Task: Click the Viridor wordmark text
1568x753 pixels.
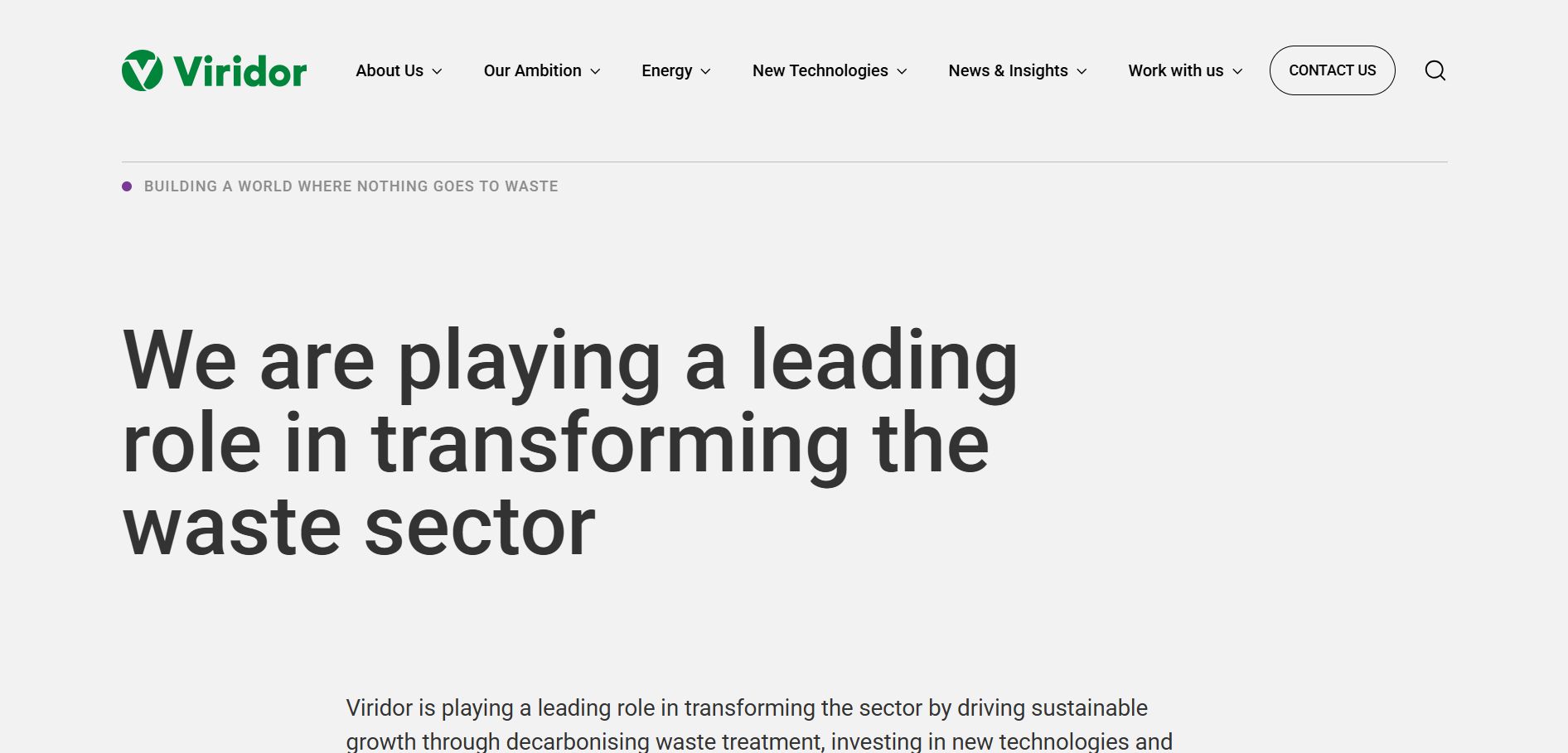Action: coord(240,72)
